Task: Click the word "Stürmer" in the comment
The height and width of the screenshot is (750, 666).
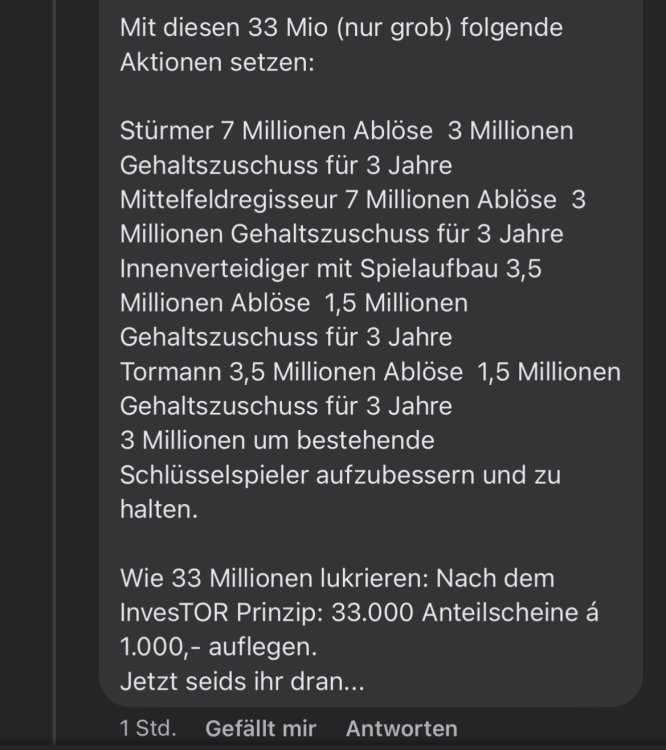Action: click(166, 131)
